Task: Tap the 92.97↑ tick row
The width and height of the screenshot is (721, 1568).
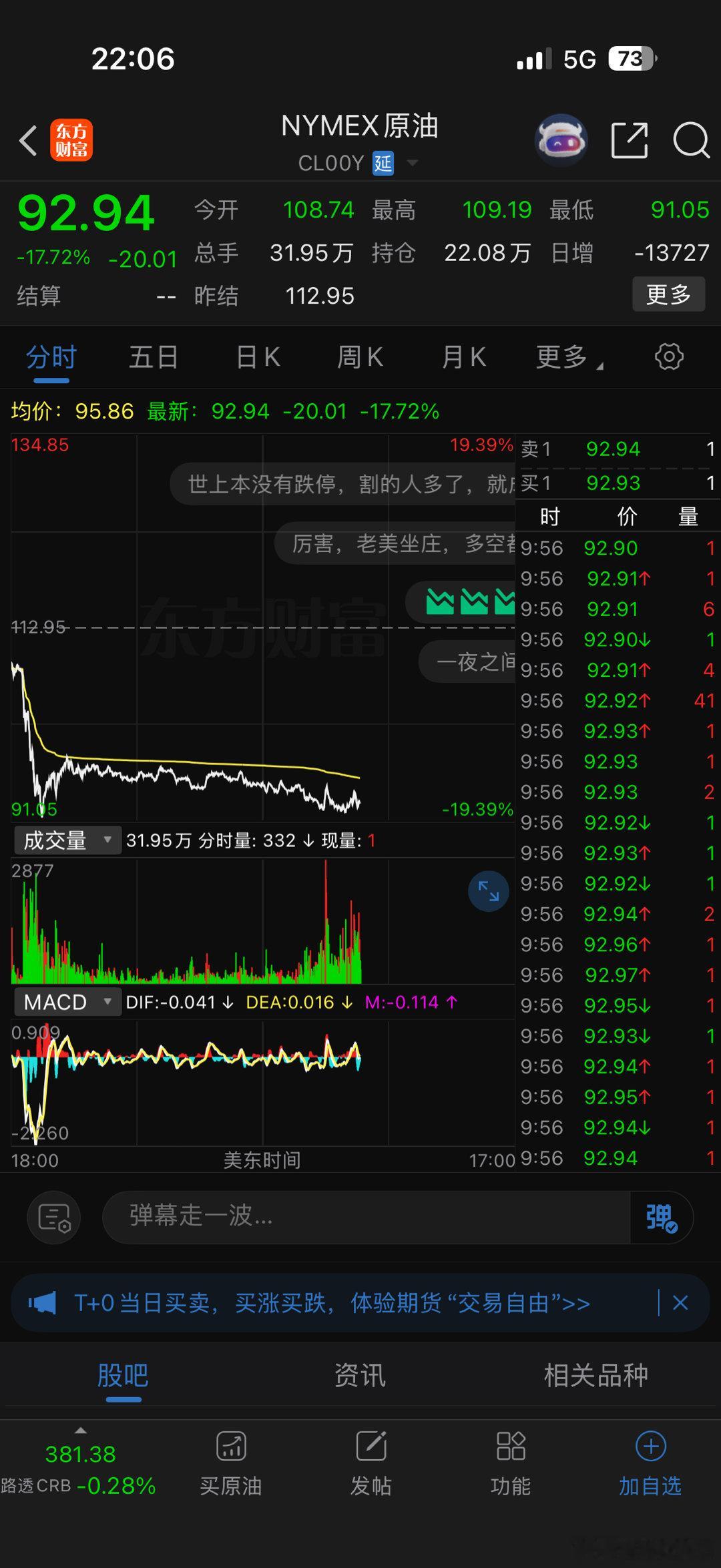Action: [x=618, y=975]
